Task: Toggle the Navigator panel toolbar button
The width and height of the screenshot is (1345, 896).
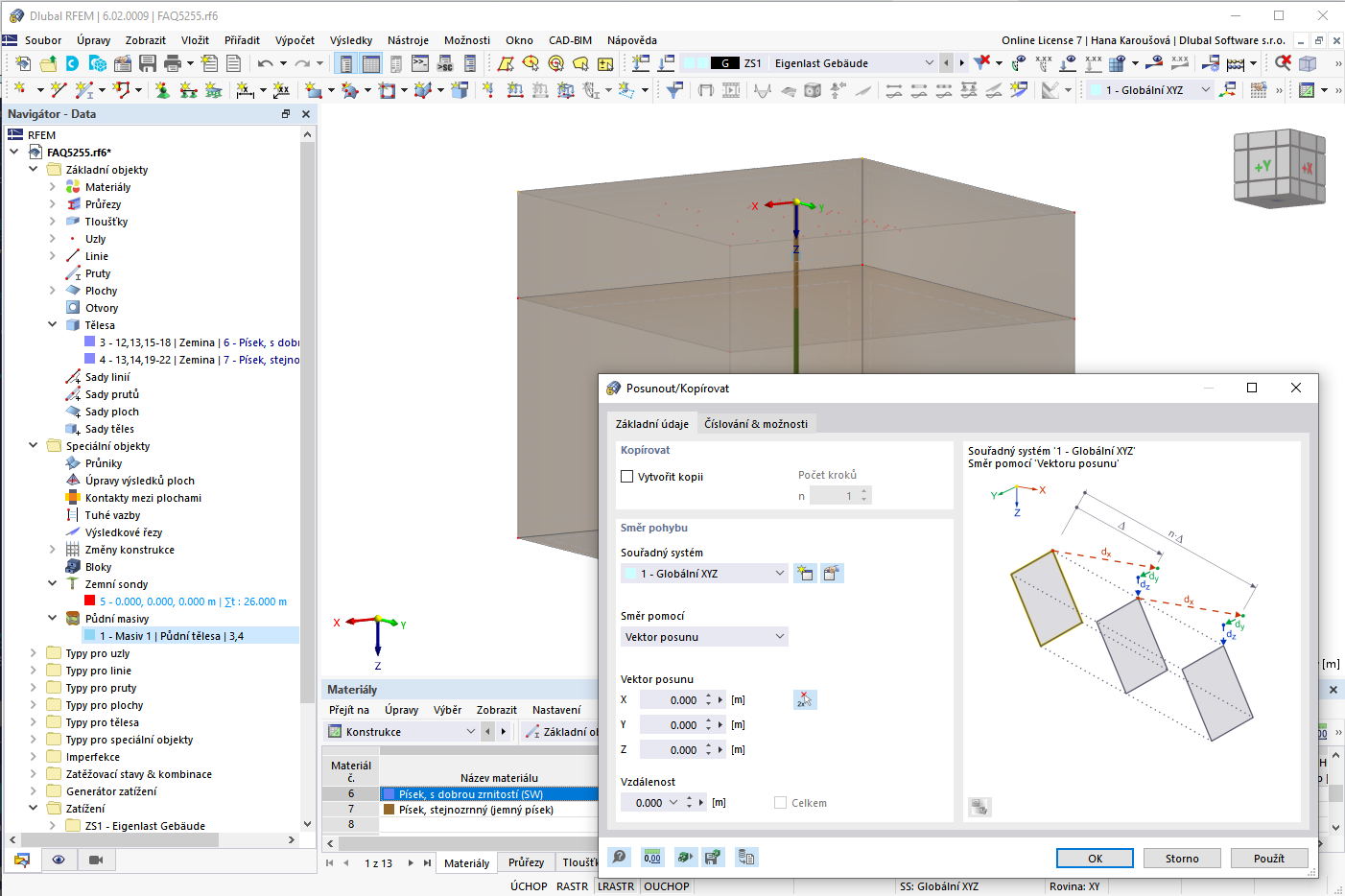Action: pos(346,63)
